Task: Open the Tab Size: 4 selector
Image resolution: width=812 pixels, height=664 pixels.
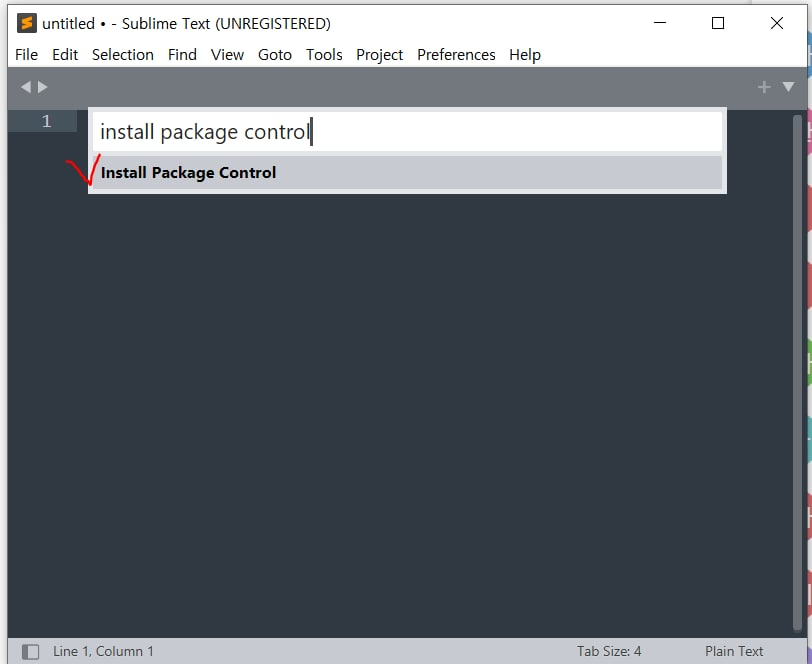Action: point(609,651)
